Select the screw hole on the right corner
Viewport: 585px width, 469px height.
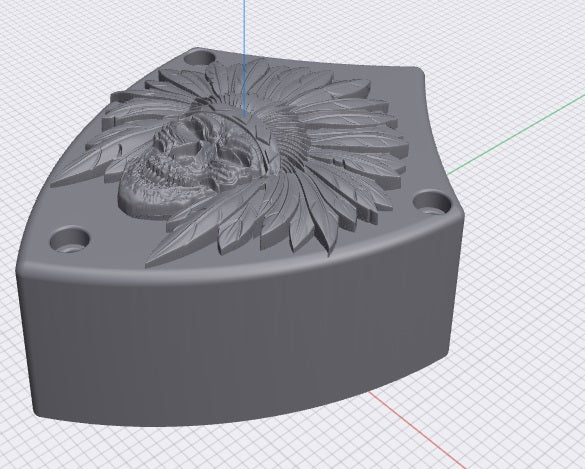point(432,203)
